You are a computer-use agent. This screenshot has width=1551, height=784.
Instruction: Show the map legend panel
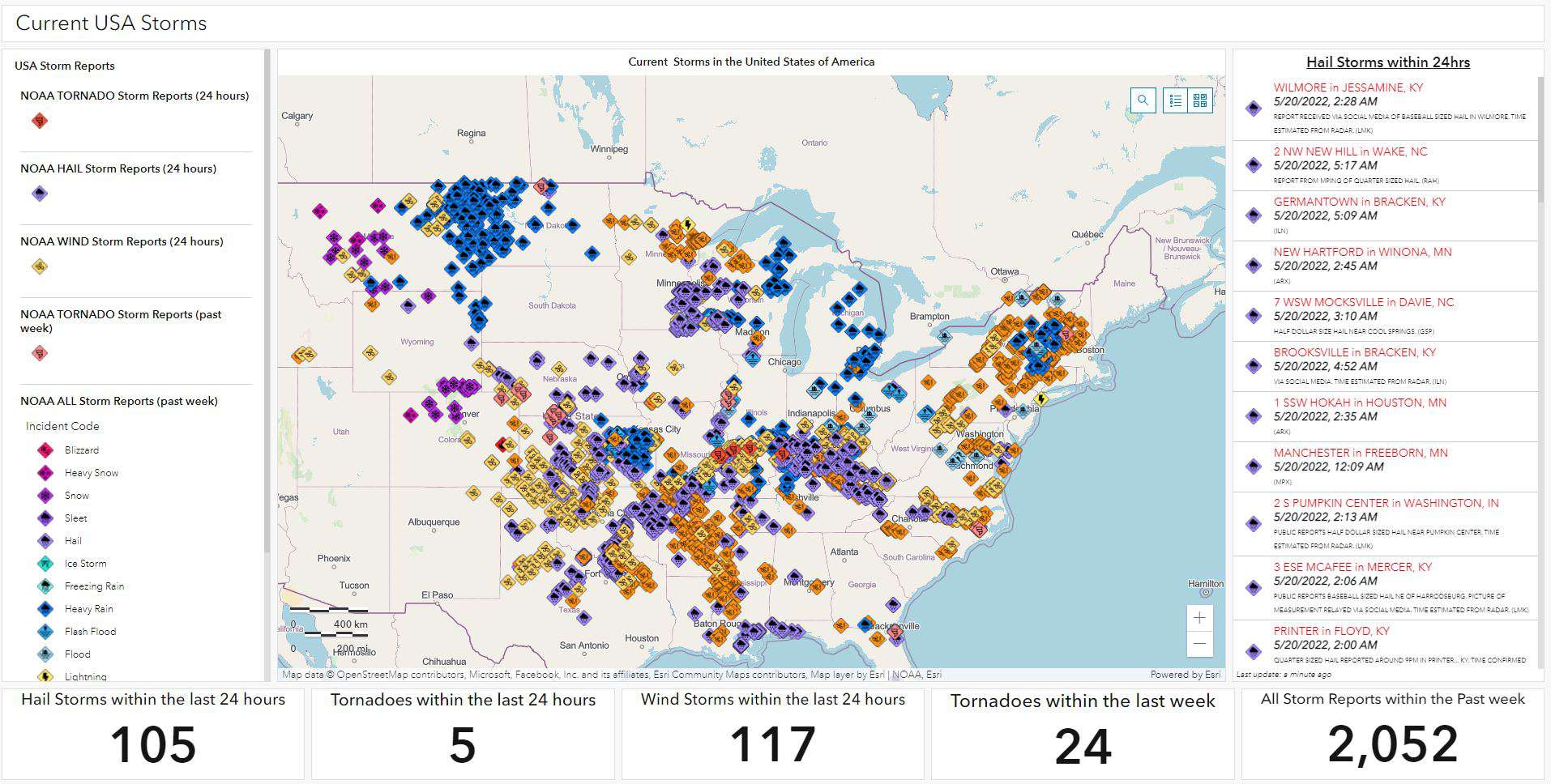1176,100
